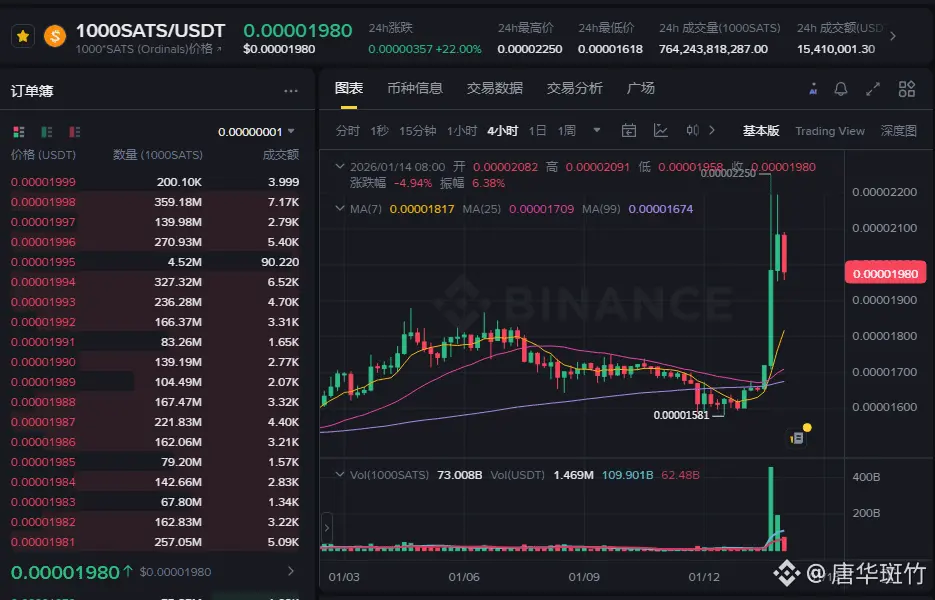Viewport: 935px width, 600px height.
Task: Open the 0.00000001 price precision dropdown
Action: tap(256, 132)
